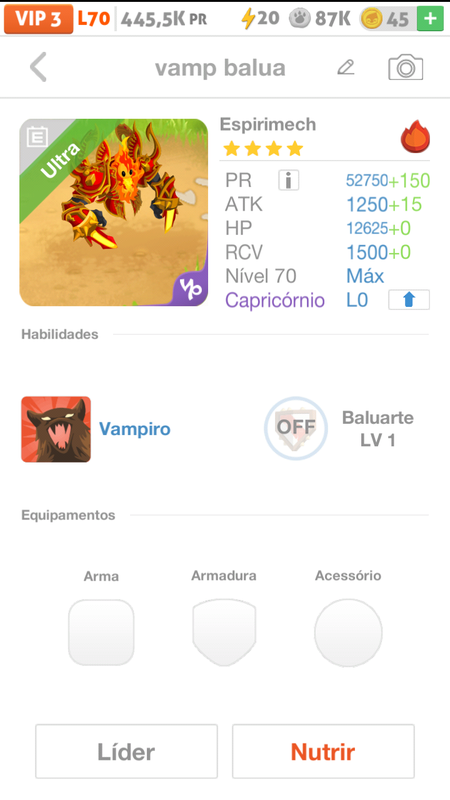The height and width of the screenshot is (800, 450).
Task: Tap the green plus add-coins button
Action: pos(430,19)
